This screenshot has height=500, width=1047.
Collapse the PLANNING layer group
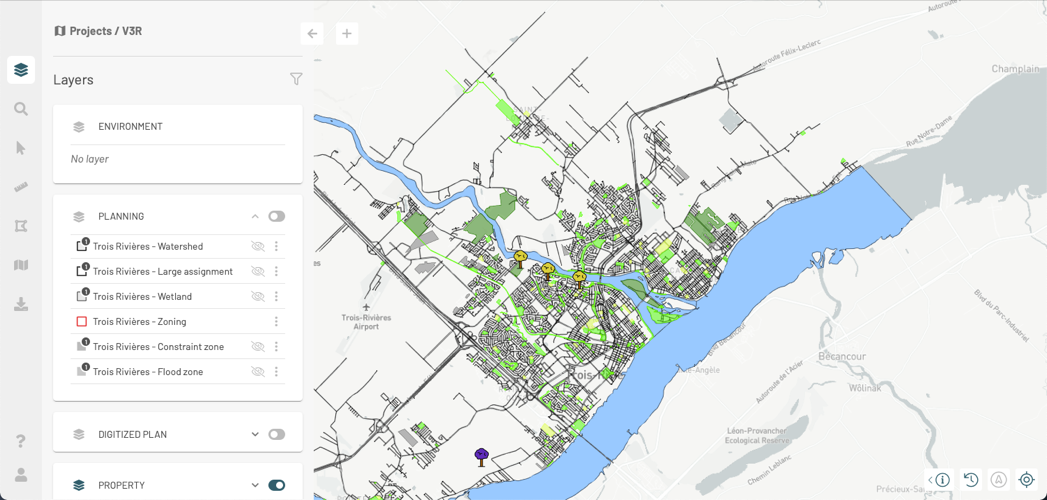tap(254, 216)
